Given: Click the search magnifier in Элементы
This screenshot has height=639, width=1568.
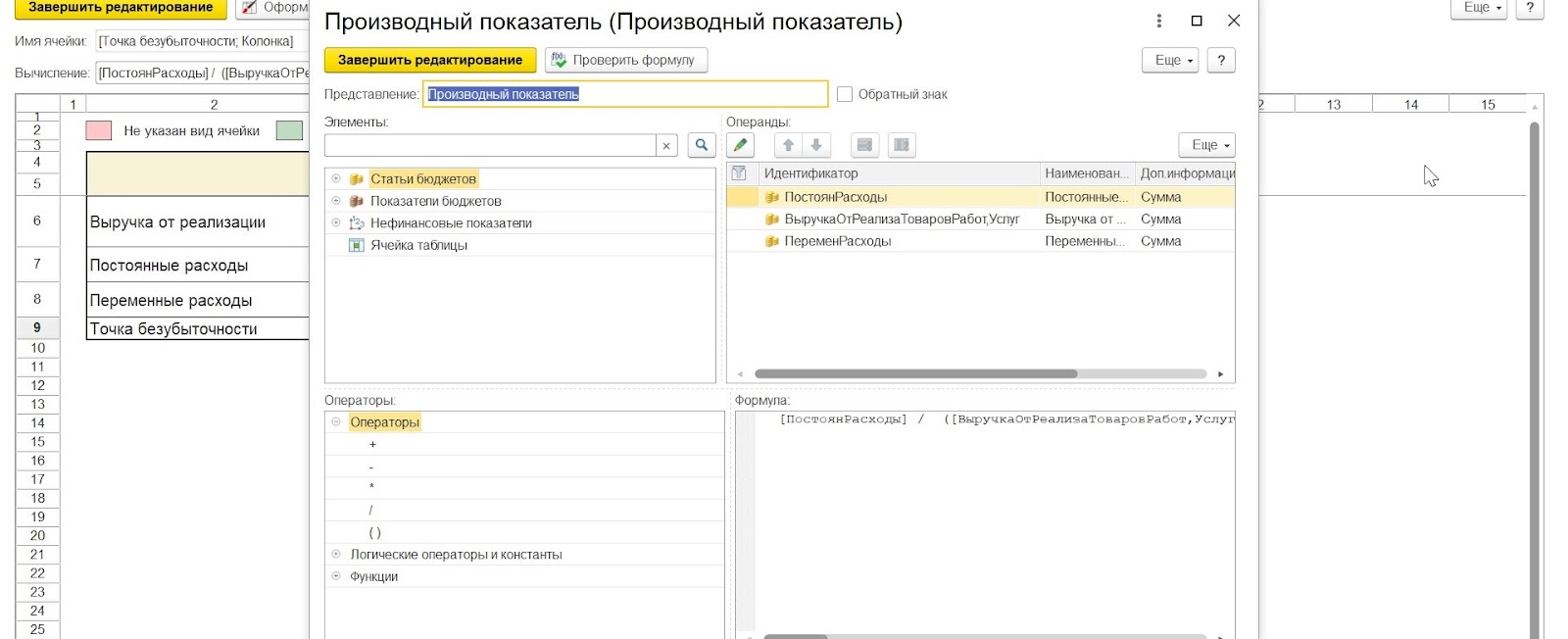Looking at the screenshot, I should coord(702,145).
